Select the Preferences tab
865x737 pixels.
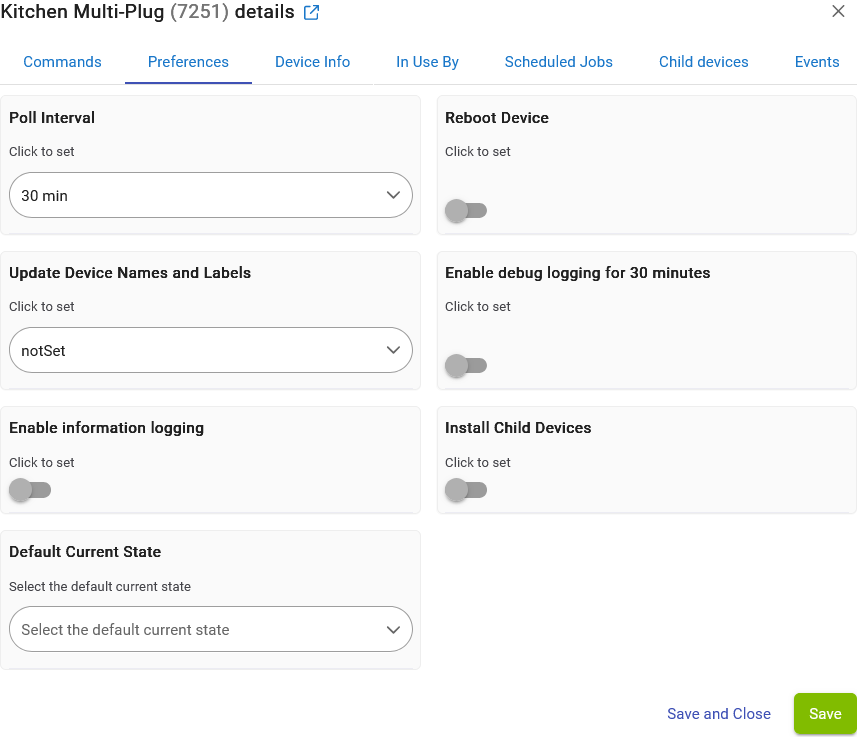pos(188,62)
